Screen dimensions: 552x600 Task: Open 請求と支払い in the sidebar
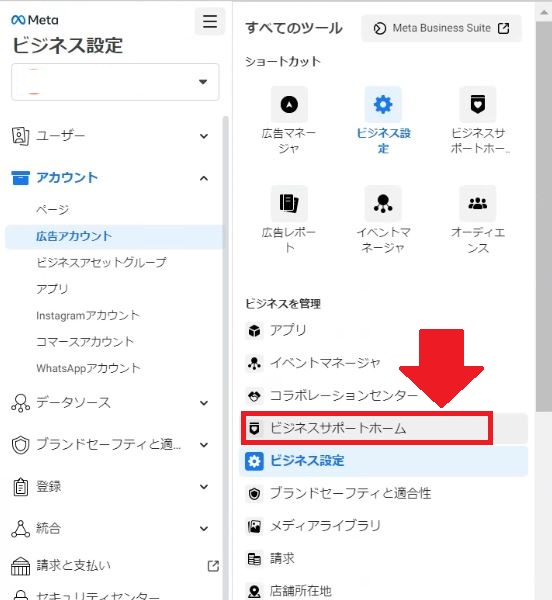tap(73, 566)
